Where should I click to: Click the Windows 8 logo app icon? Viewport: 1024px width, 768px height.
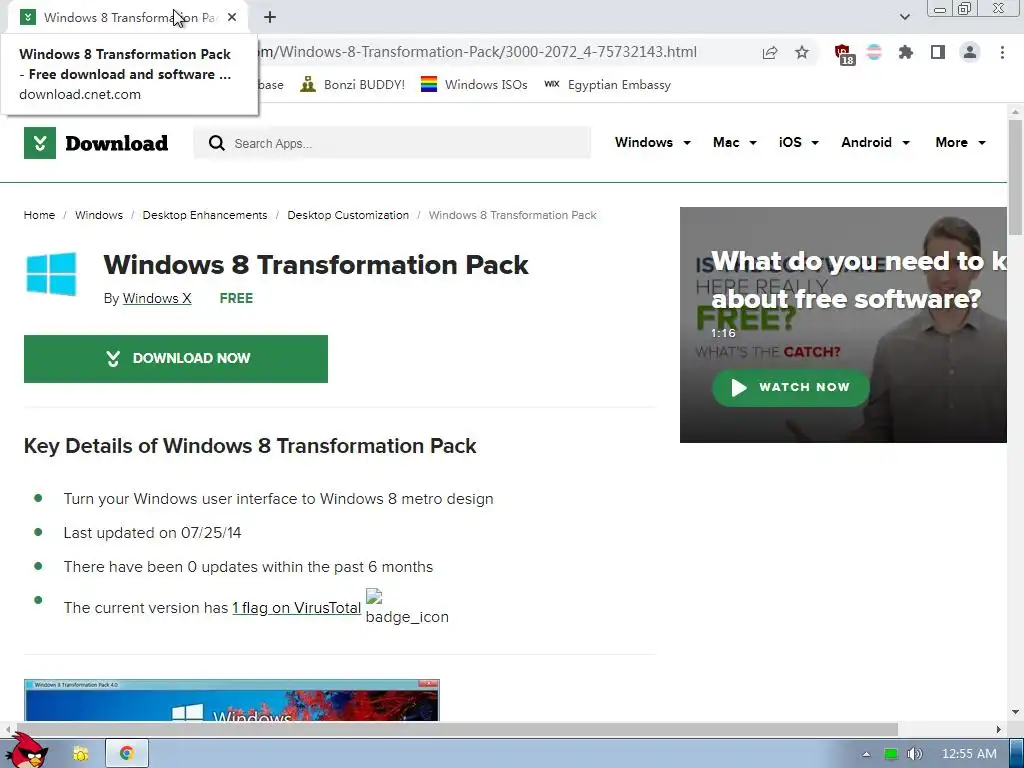tap(51, 274)
